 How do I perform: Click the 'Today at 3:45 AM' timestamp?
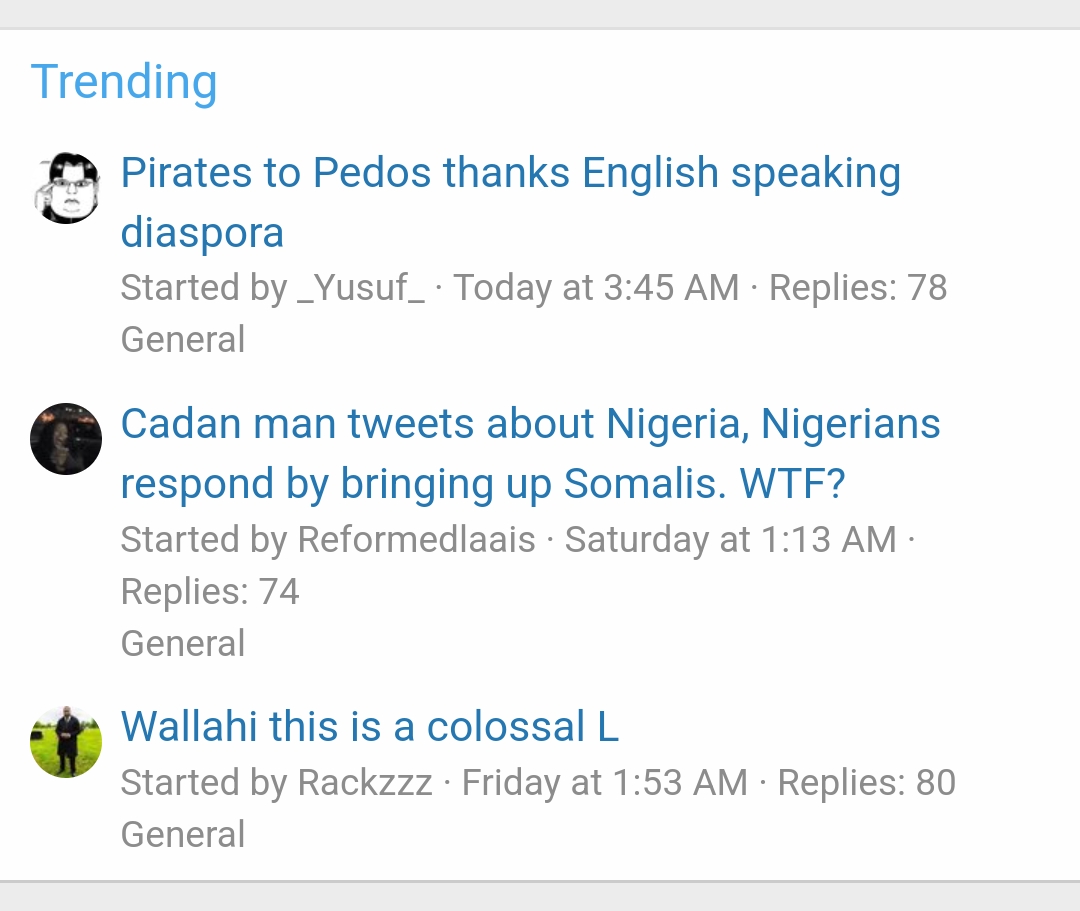point(596,288)
